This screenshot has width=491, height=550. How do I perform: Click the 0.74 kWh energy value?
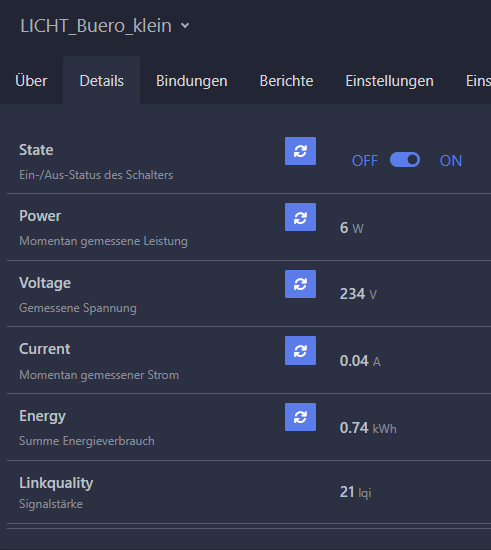tap(368, 428)
